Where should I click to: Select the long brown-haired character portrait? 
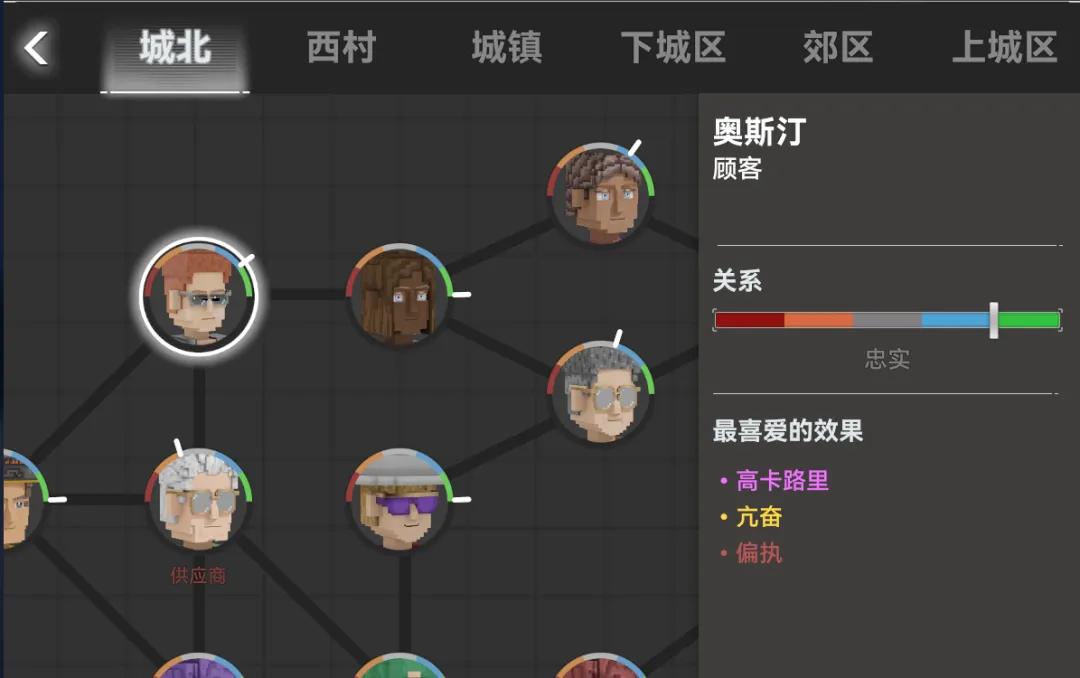click(399, 295)
